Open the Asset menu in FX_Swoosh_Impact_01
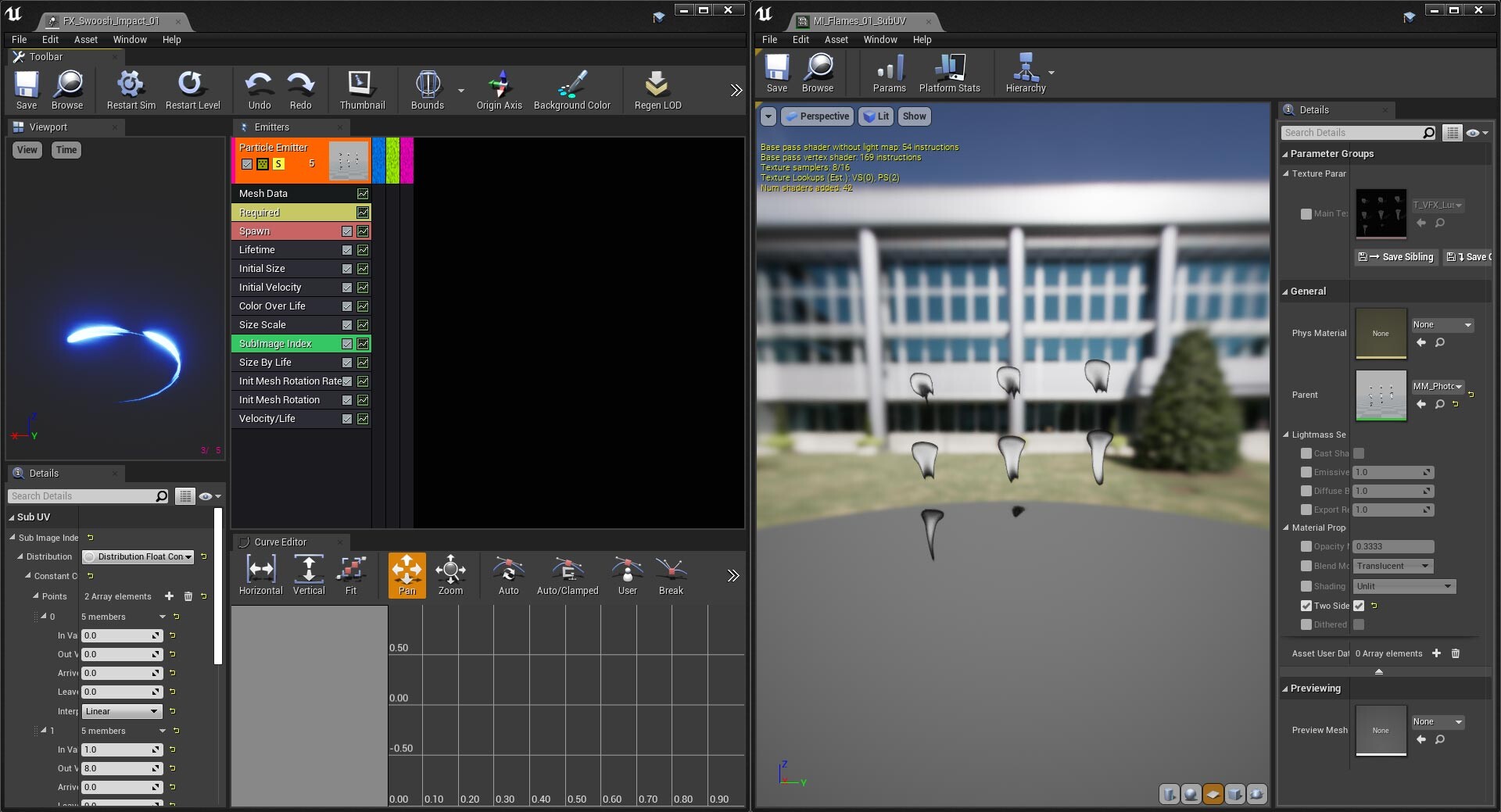Viewport: 1501px width, 812px height. (85, 39)
